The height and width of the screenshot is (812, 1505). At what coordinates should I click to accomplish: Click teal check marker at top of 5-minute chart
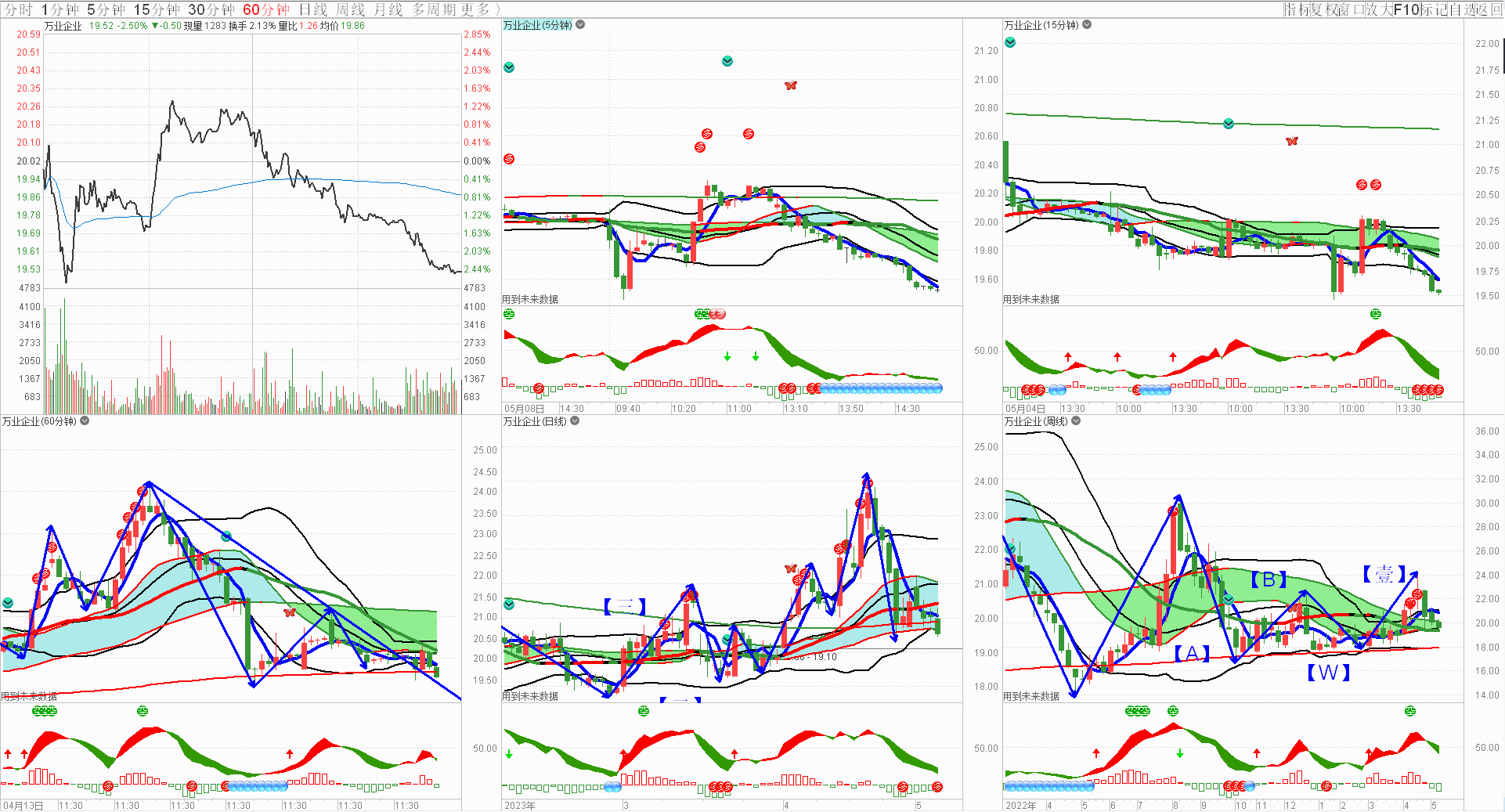[x=727, y=61]
